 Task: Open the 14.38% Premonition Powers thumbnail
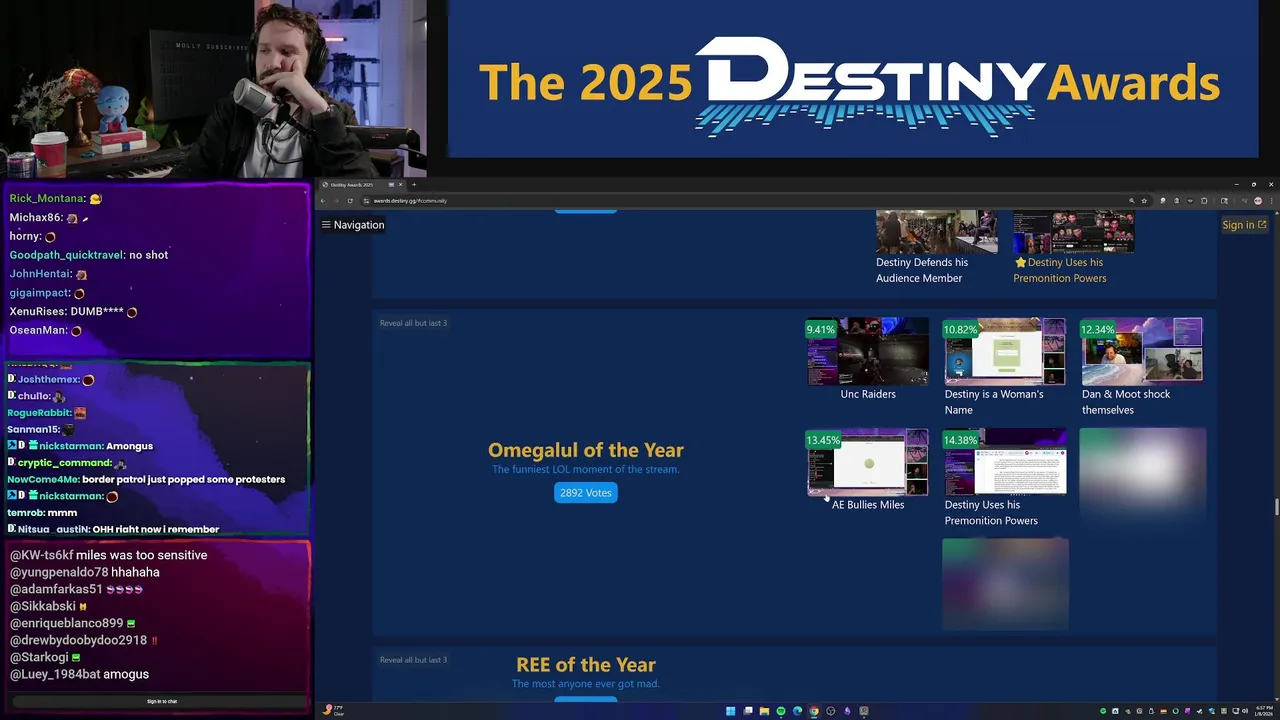coord(1004,462)
